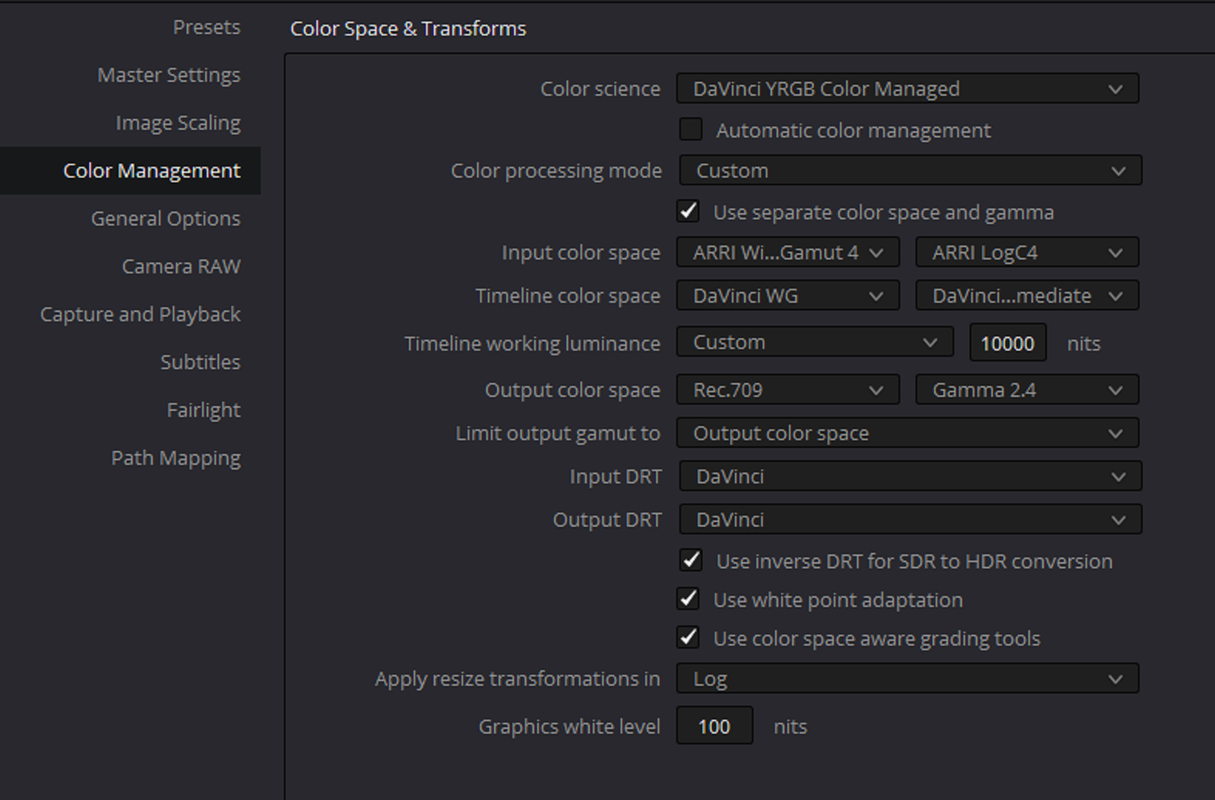Open Image Scaling settings
Viewport: 1215px width, 800px height.
[x=178, y=123]
